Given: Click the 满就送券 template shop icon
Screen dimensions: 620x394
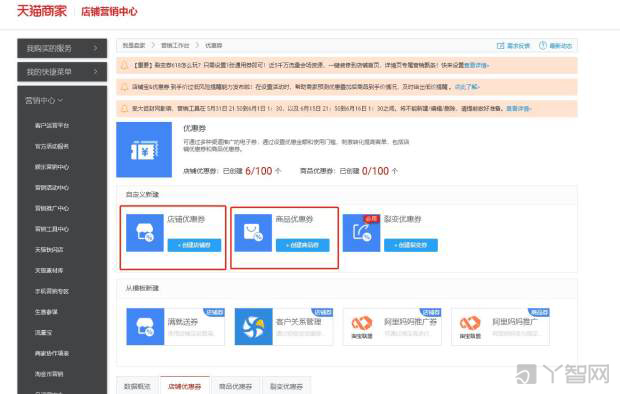Looking at the screenshot, I should tap(145, 327).
